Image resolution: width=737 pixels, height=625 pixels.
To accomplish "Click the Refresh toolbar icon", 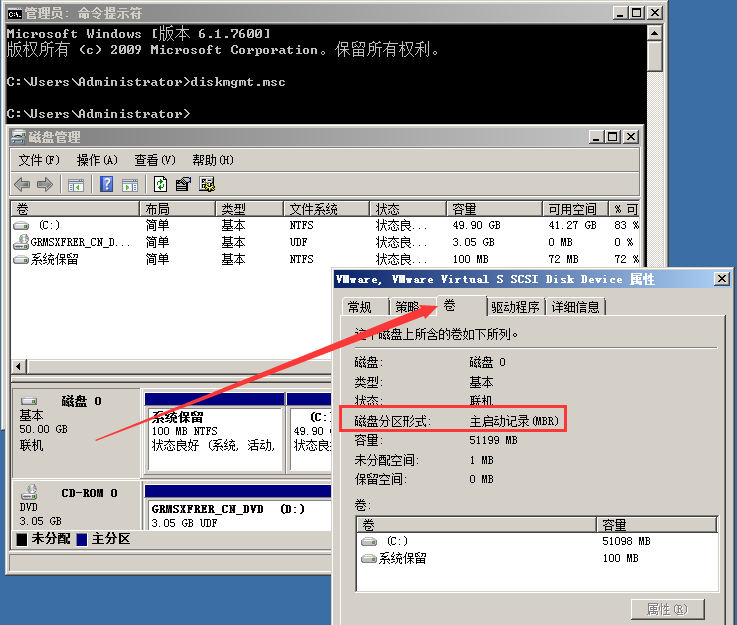I will point(160,184).
